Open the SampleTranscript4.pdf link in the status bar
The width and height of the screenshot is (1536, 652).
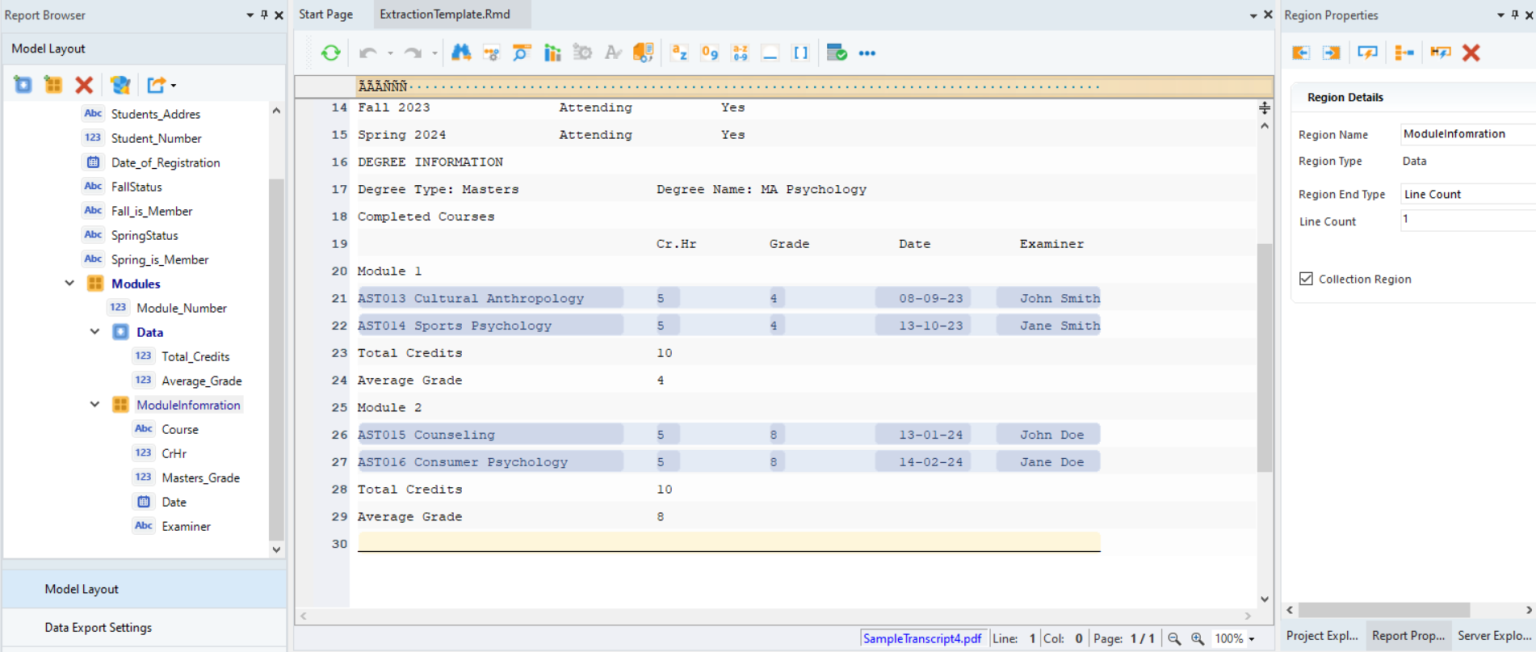[922, 639]
